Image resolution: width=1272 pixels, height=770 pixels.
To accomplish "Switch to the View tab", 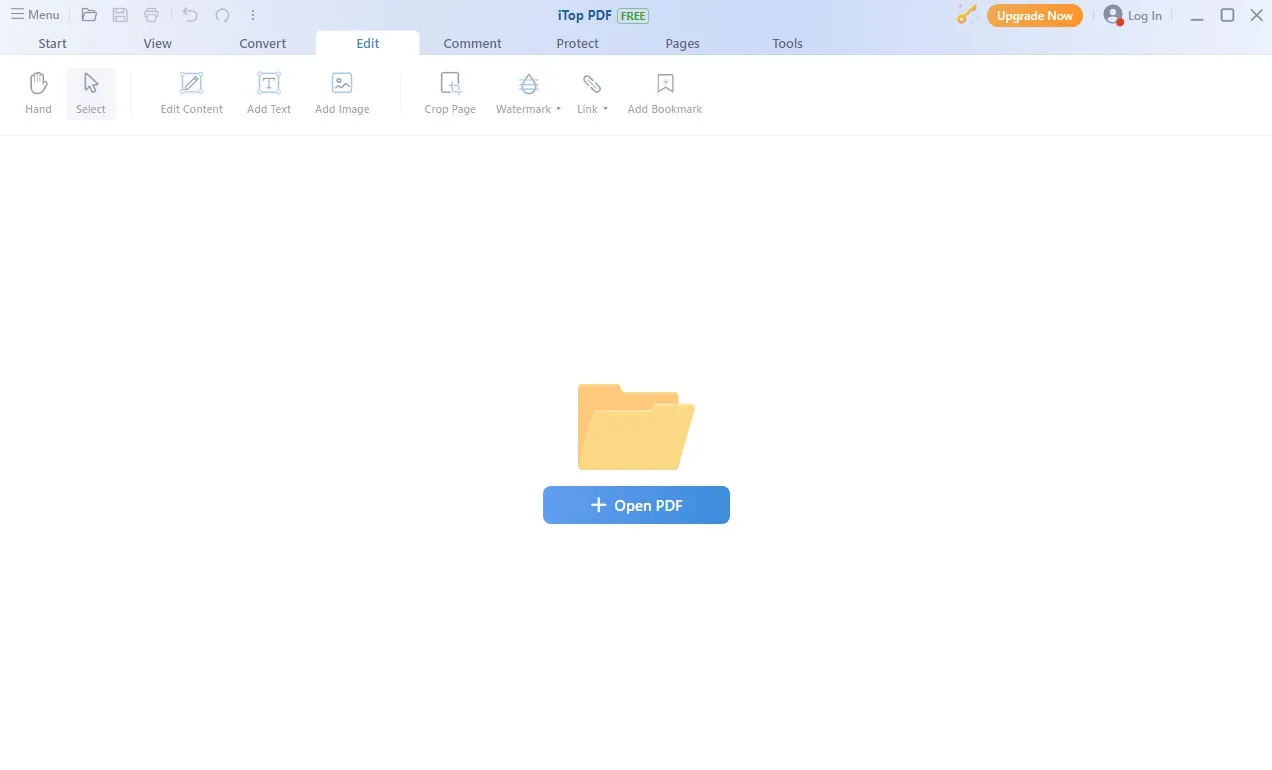I will click(x=158, y=44).
